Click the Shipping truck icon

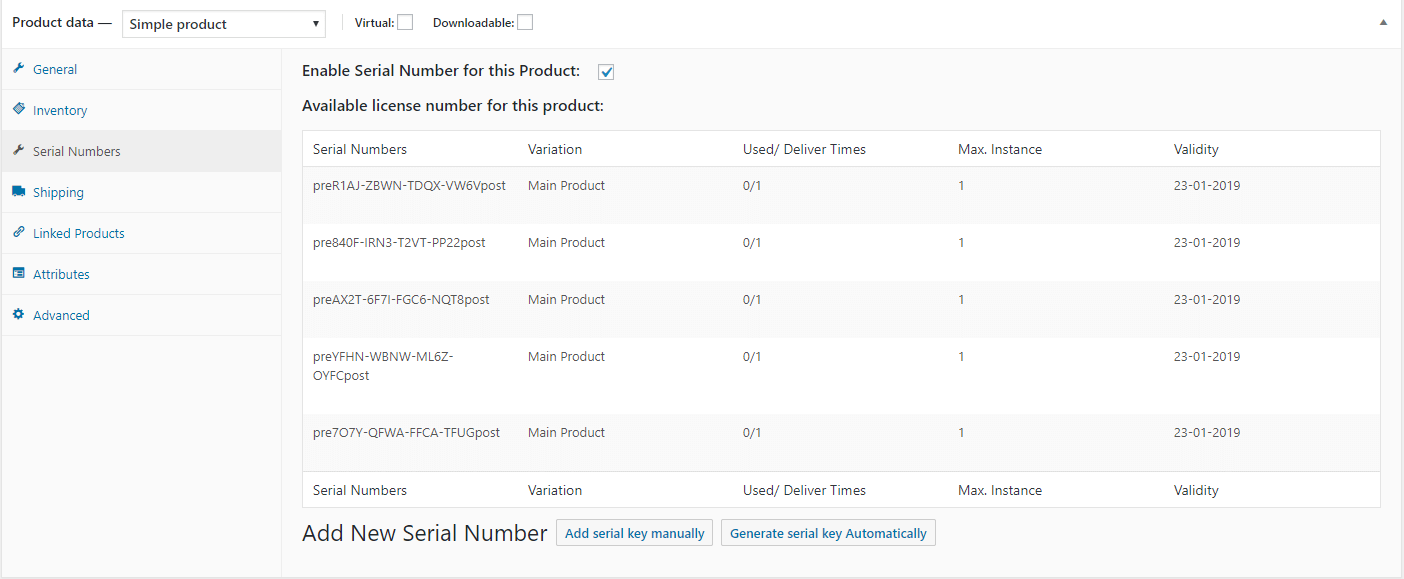pos(19,191)
